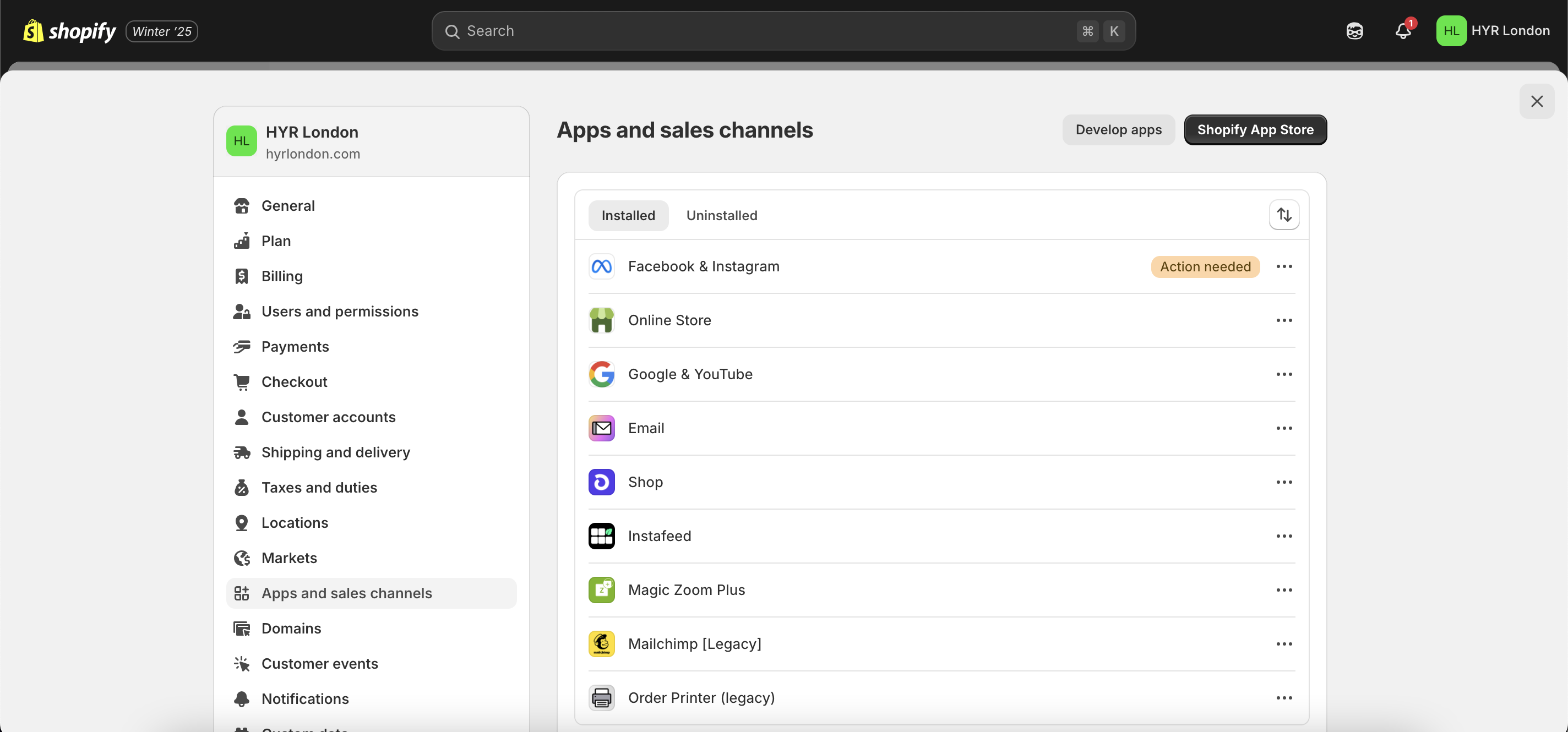Select the Installed tab
Screen dimensions: 1568x732
[x=628, y=215]
